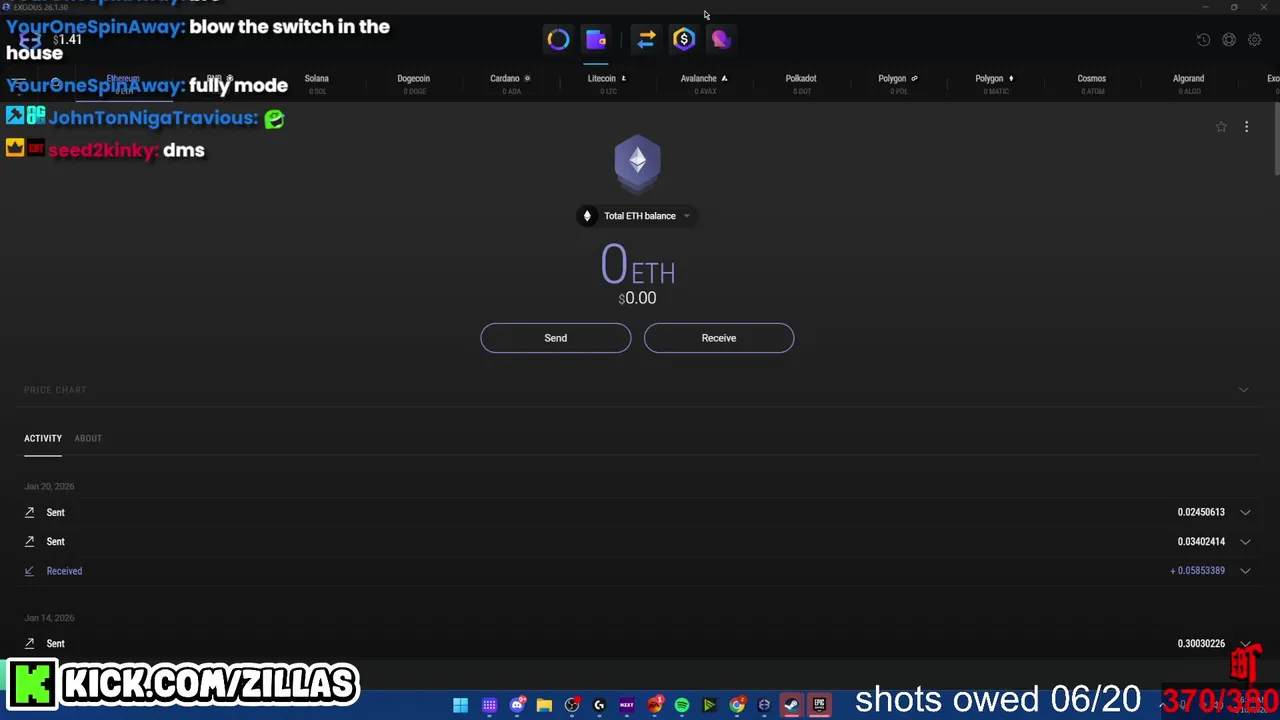Open the Exchange swap arrows icon

[646, 39]
